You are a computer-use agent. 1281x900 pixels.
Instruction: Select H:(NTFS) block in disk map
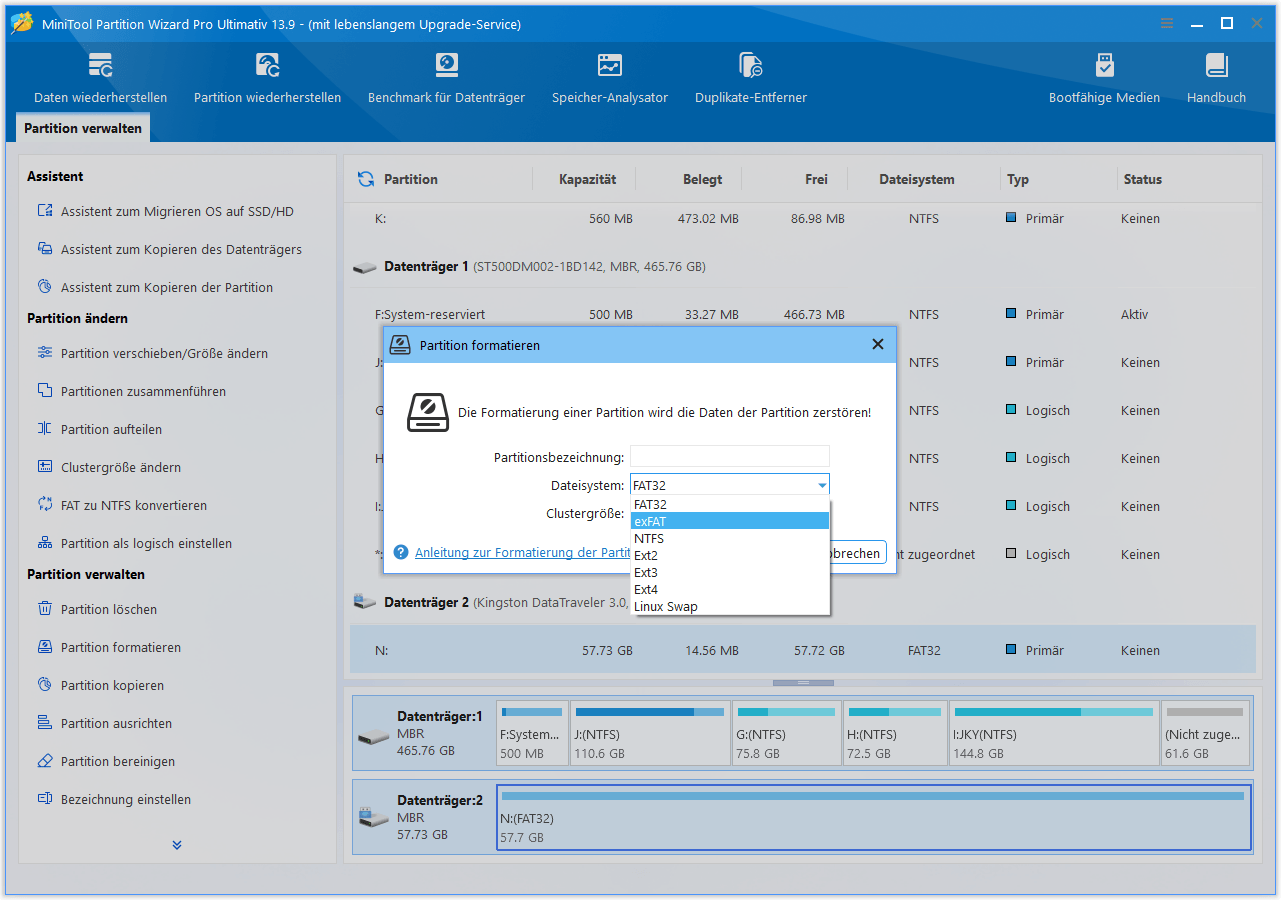point(895,733)
